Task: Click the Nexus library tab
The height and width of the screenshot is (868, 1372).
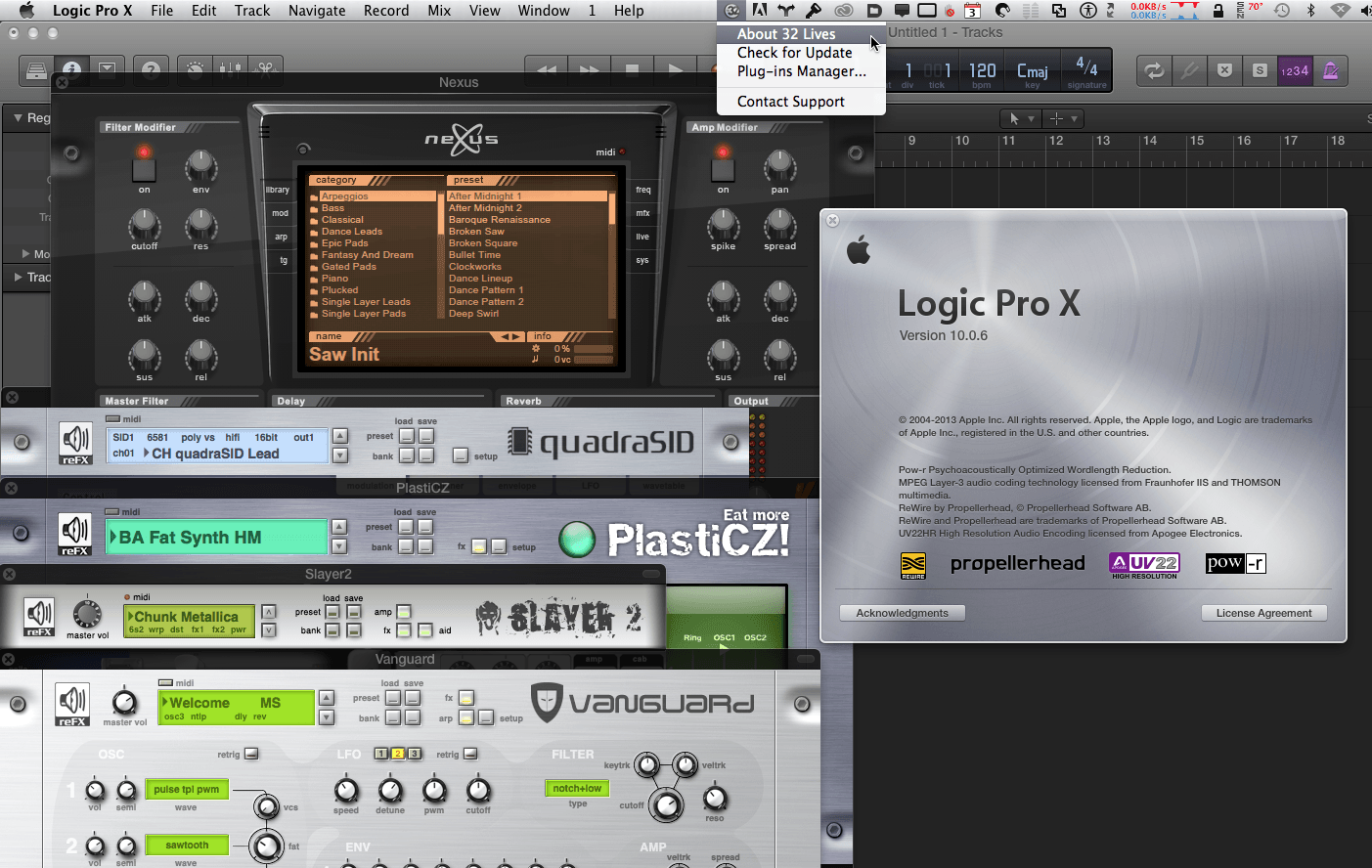Action: tap(278, 190)
